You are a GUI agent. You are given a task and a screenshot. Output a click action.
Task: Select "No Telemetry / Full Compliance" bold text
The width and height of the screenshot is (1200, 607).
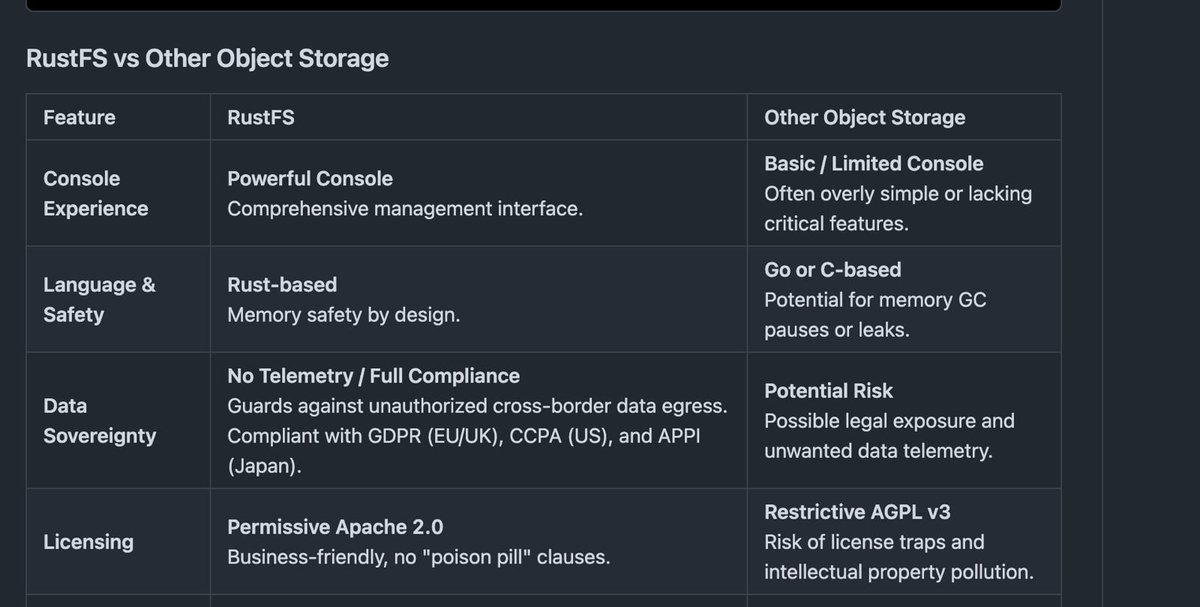[373, 375]
